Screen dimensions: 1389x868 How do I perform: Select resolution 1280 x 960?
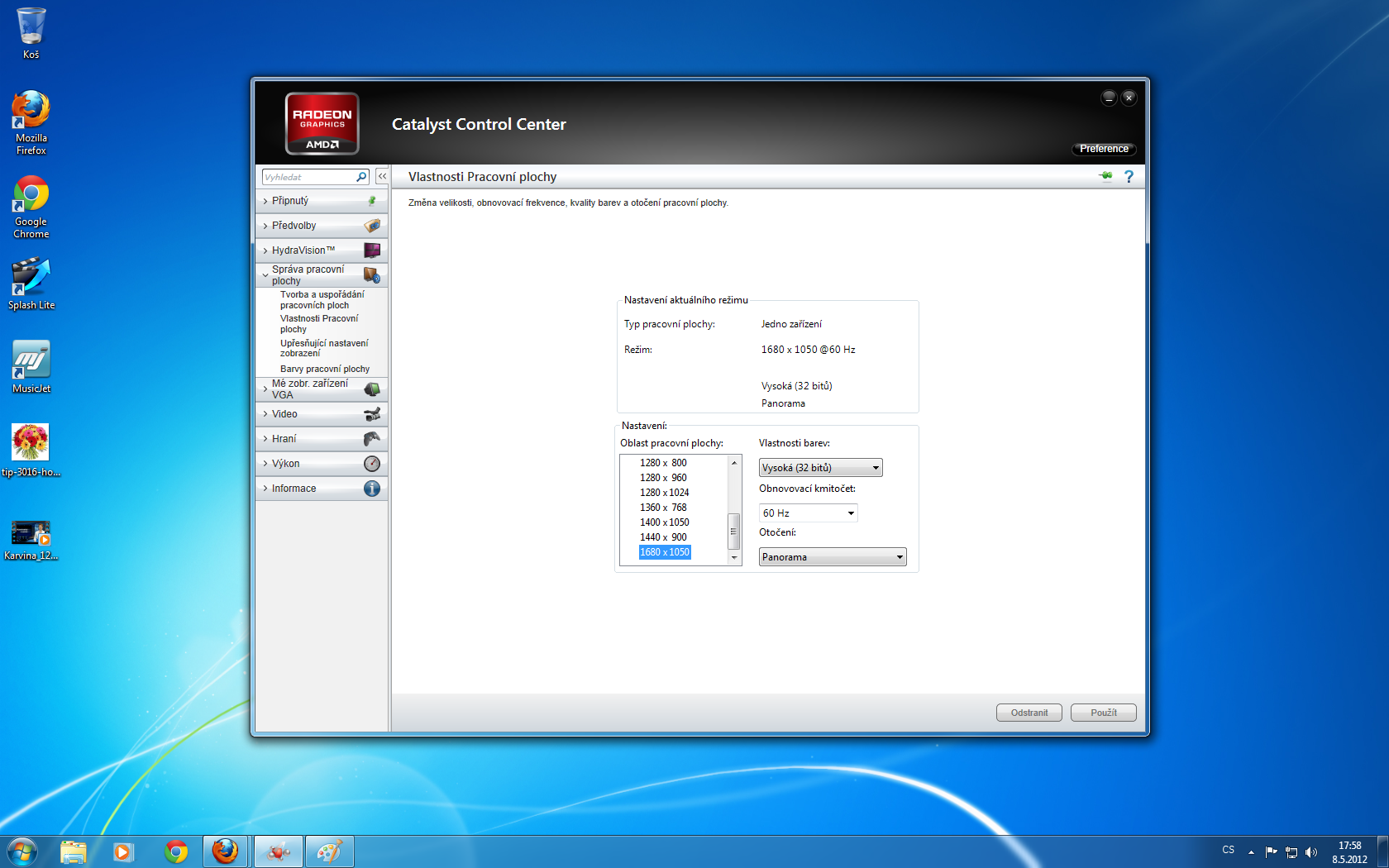[663, 478]
